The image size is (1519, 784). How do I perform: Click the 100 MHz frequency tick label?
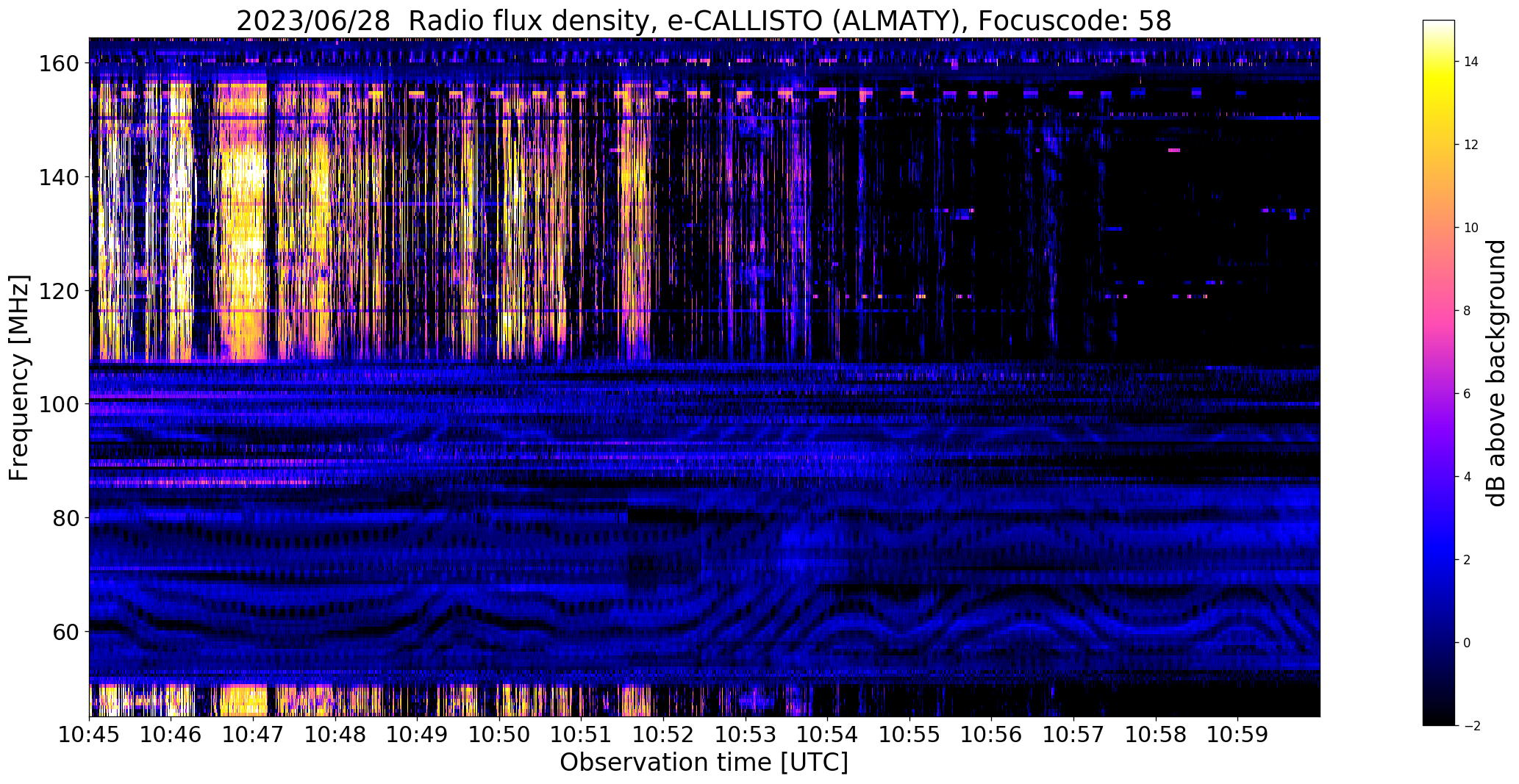tap(58, 404)
